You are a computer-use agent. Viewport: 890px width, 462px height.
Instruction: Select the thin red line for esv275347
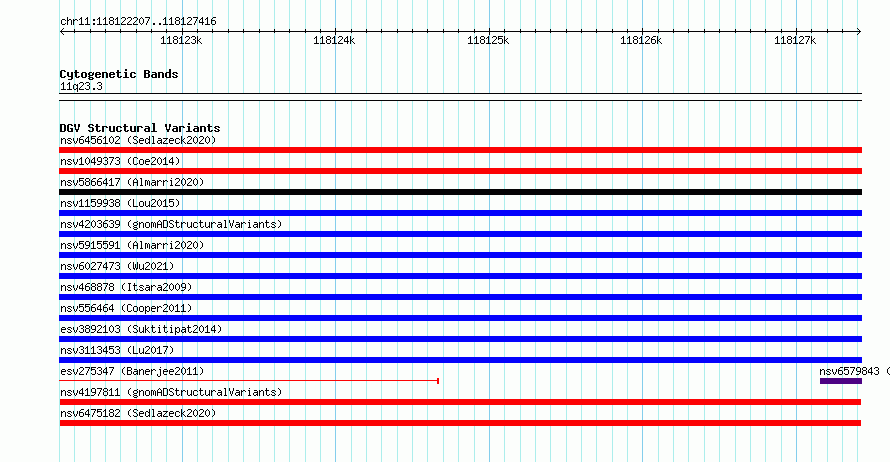point(249,381)
